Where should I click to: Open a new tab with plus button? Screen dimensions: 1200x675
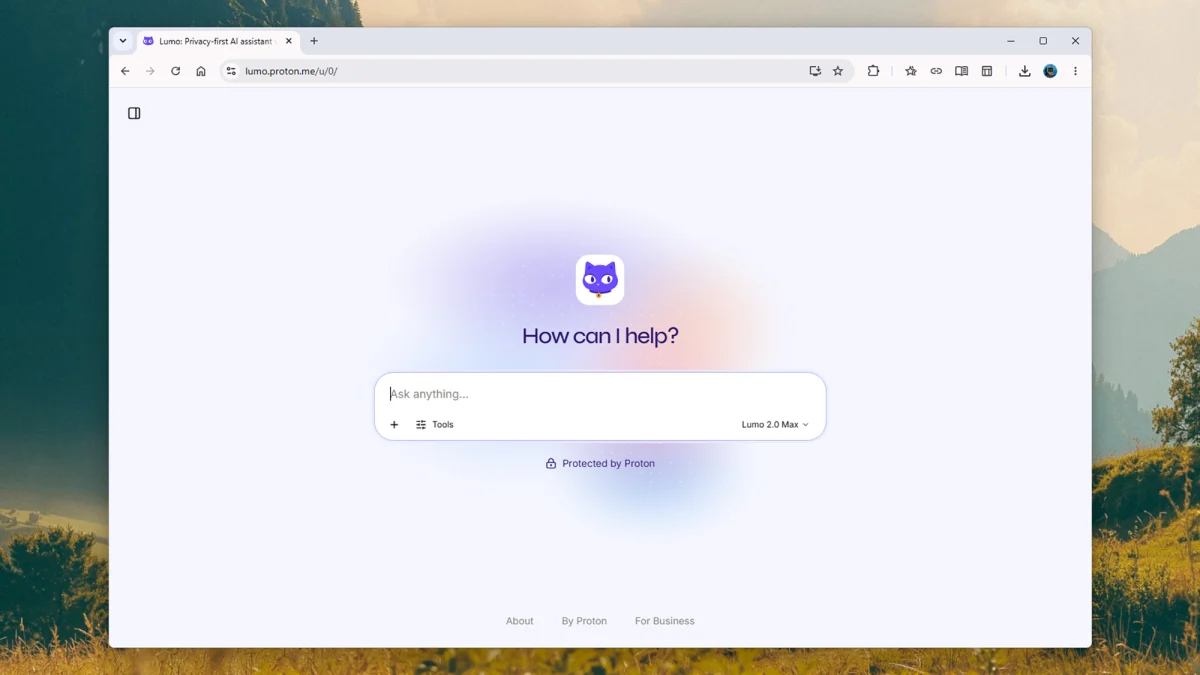pyautogui.click(x=314, y=41)
